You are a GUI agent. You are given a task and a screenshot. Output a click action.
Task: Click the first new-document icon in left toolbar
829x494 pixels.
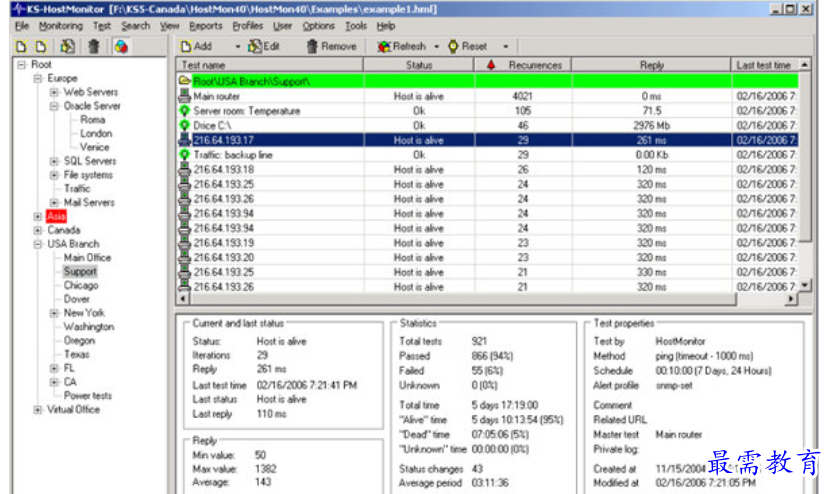[x=21, y=47]
